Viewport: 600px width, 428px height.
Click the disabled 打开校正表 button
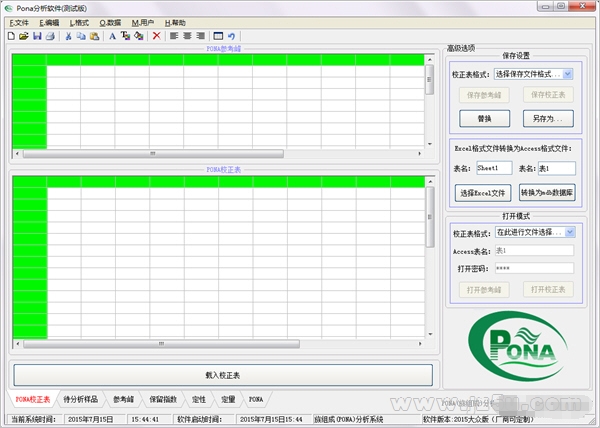[x=548, y=290]
